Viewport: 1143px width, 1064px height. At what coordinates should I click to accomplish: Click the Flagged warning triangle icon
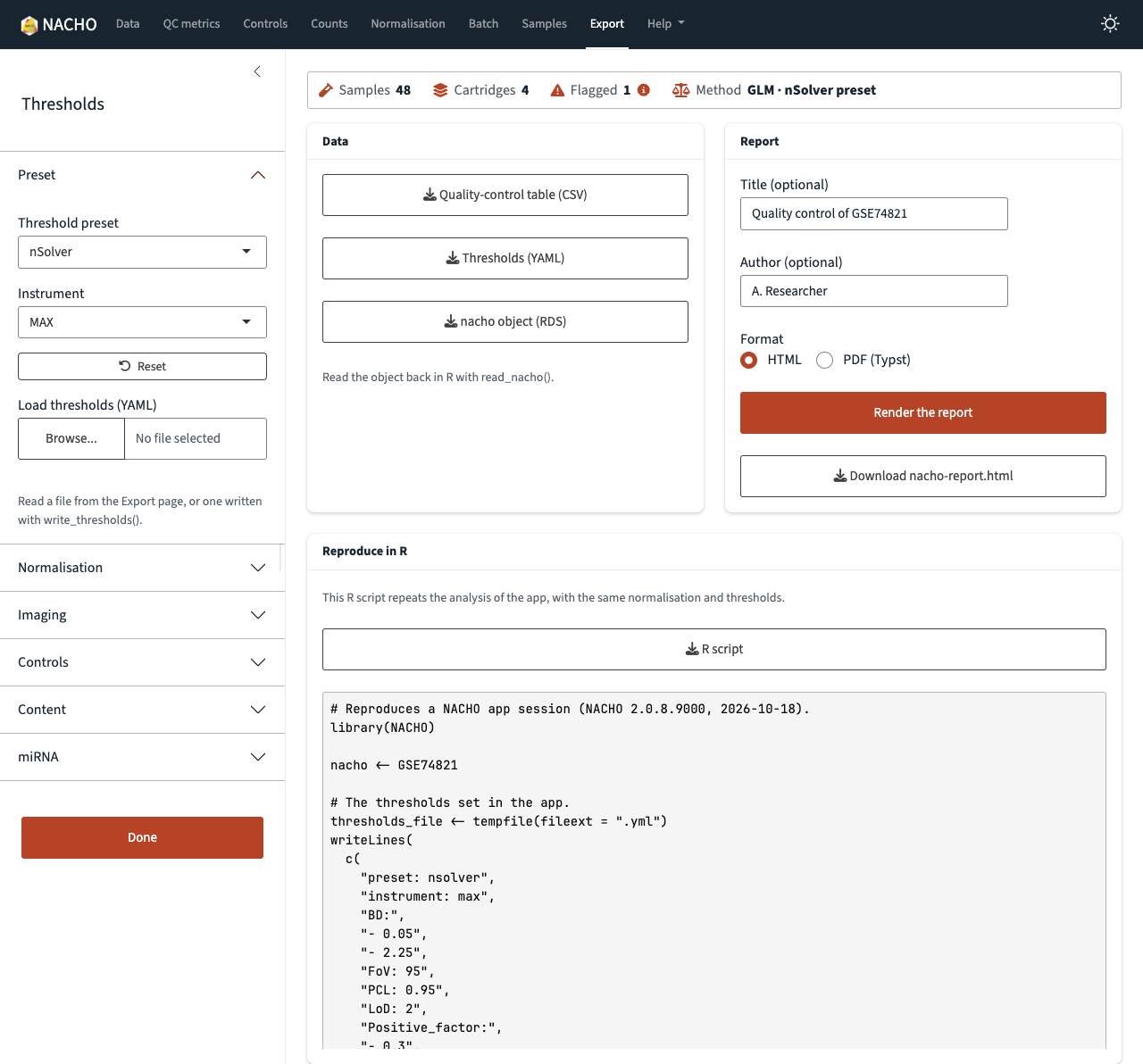pyautogui.click(x=557, y=90)
